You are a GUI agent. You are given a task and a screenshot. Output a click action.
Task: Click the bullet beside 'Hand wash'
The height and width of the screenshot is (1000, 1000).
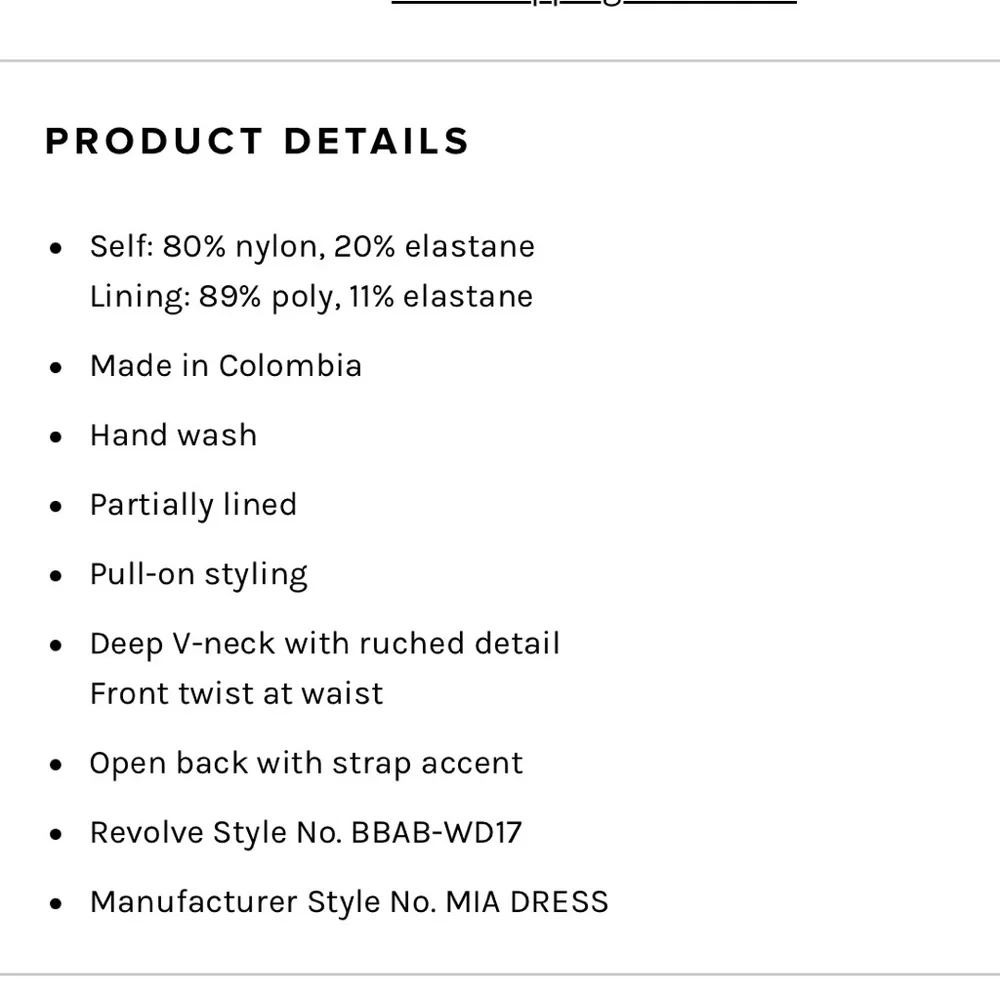[x=56, y=438]
